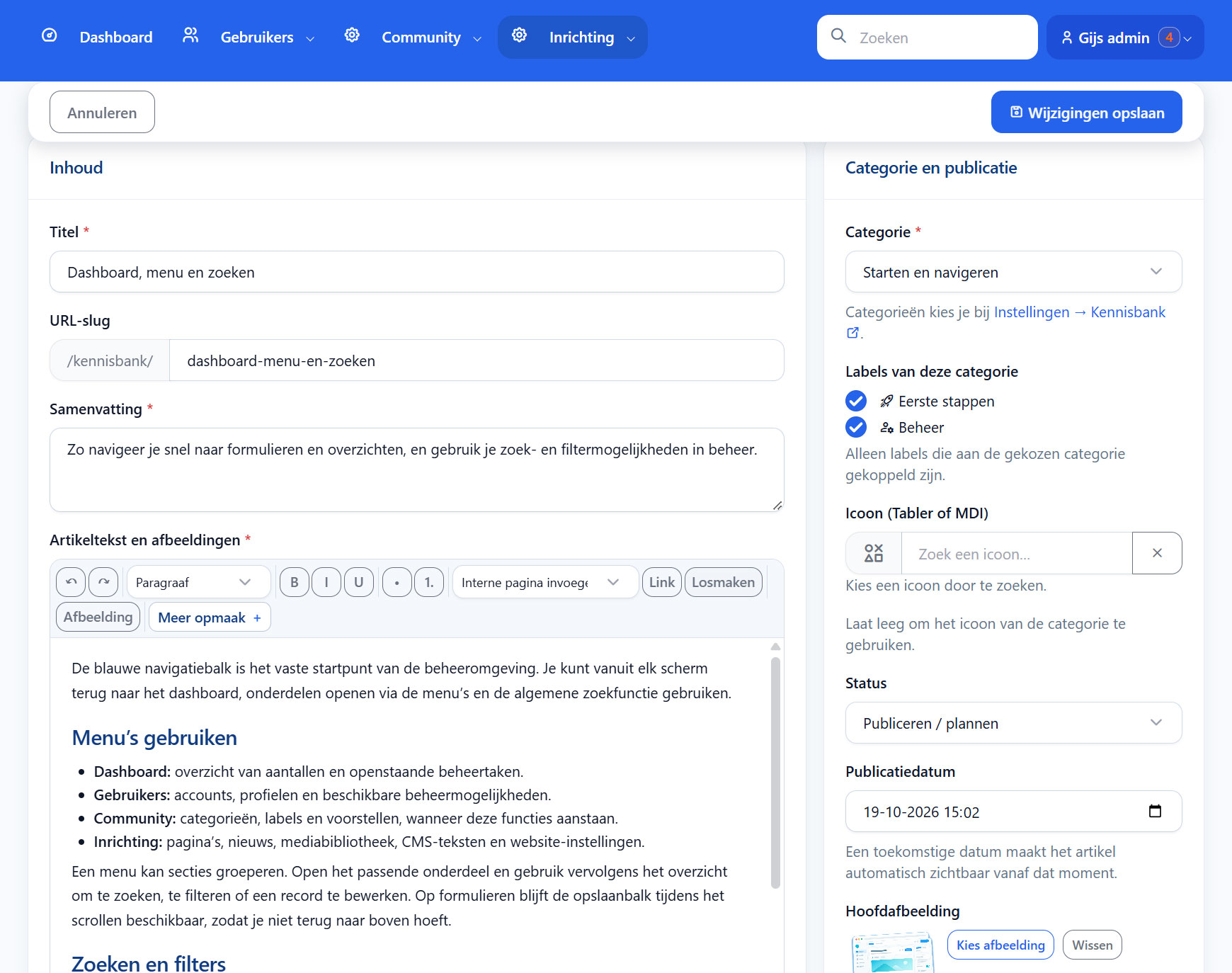Click the Losmaken toolbar button
Viewport: 1232px width, 973px height.
(724, 582)
